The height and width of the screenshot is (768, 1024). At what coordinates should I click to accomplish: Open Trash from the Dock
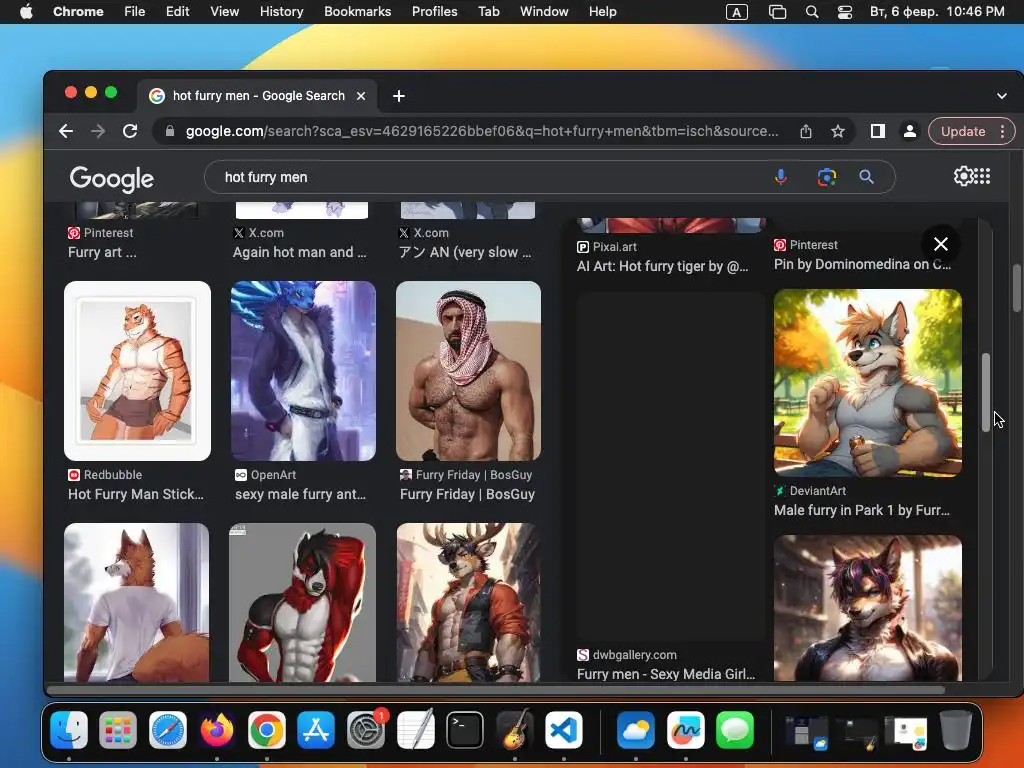pos(955,730)
